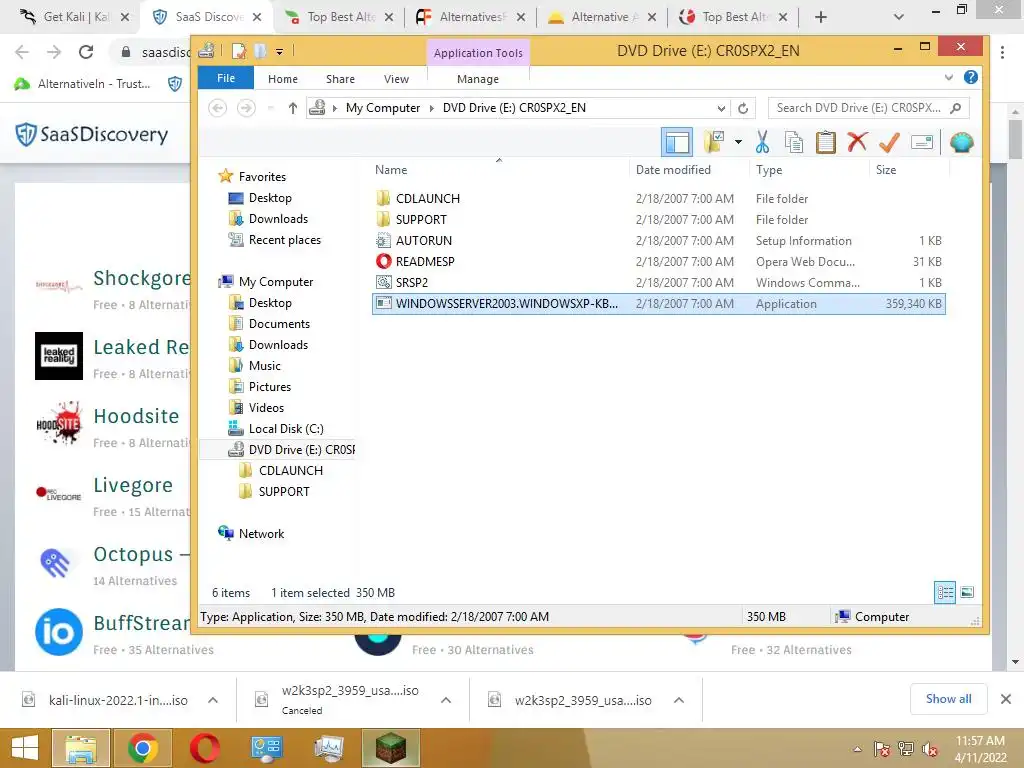Toggle the preview pane toolbar button
The height and width of the screenshot is (768, 1024).
(677, 142)
